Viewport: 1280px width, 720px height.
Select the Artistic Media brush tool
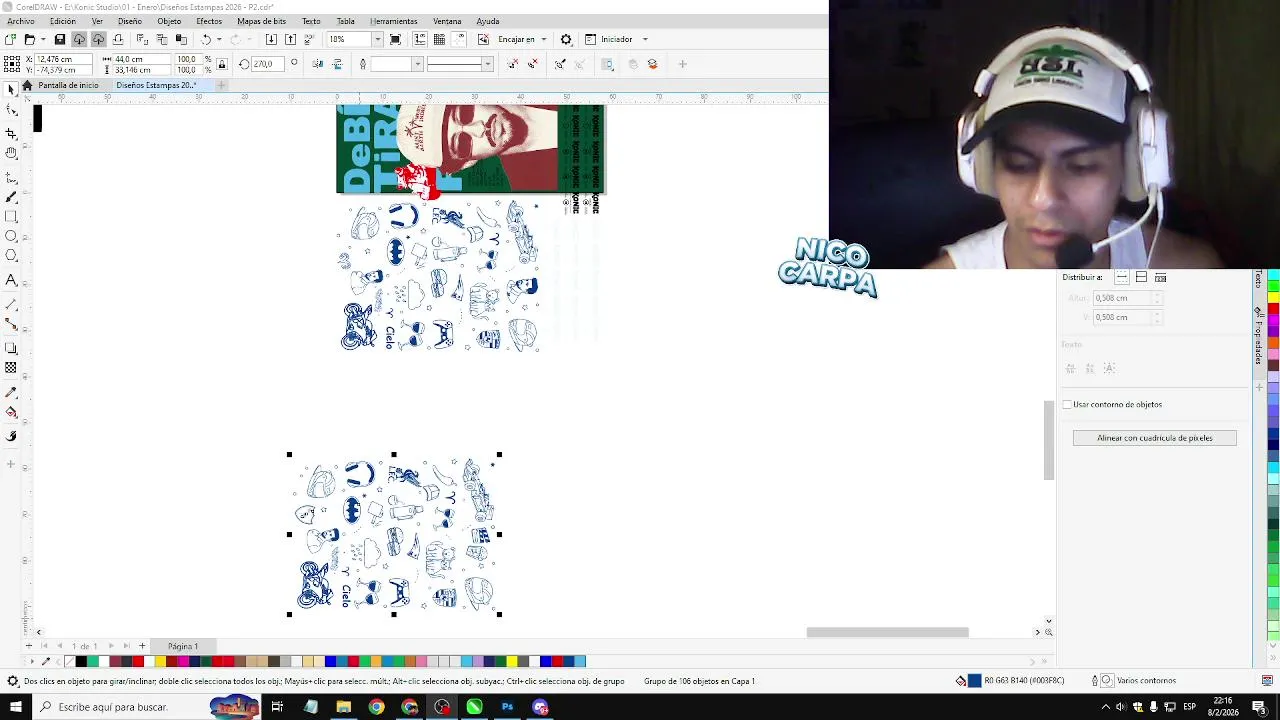(11, 197)
